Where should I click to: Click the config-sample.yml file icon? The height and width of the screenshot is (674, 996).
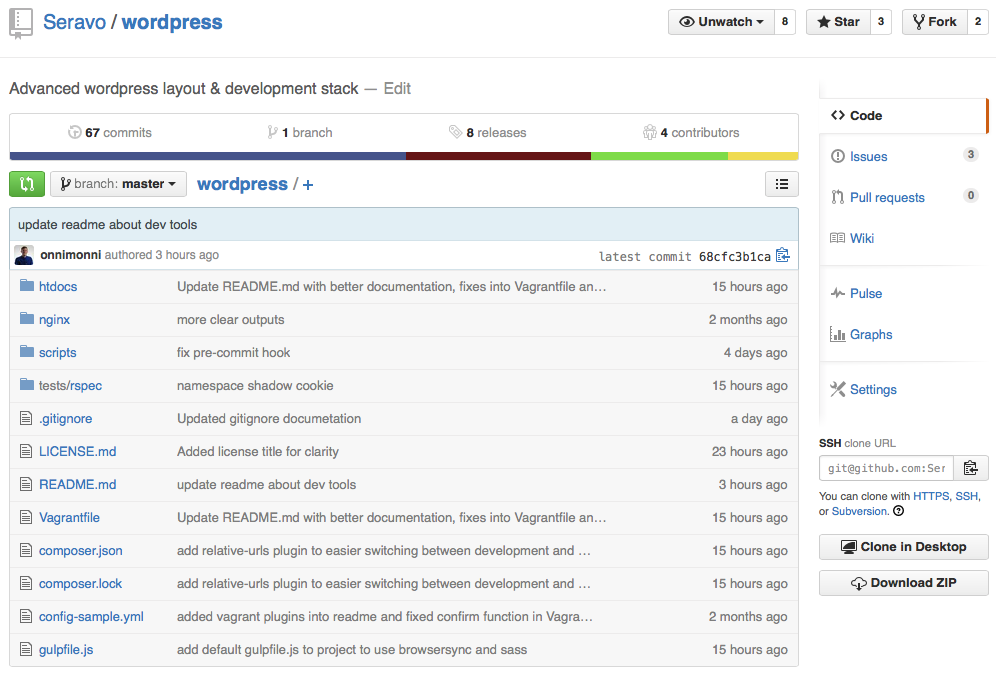(x=26, y=616)
